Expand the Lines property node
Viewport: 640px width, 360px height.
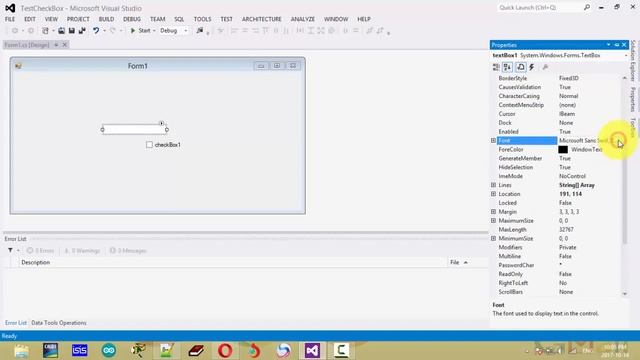493,185
